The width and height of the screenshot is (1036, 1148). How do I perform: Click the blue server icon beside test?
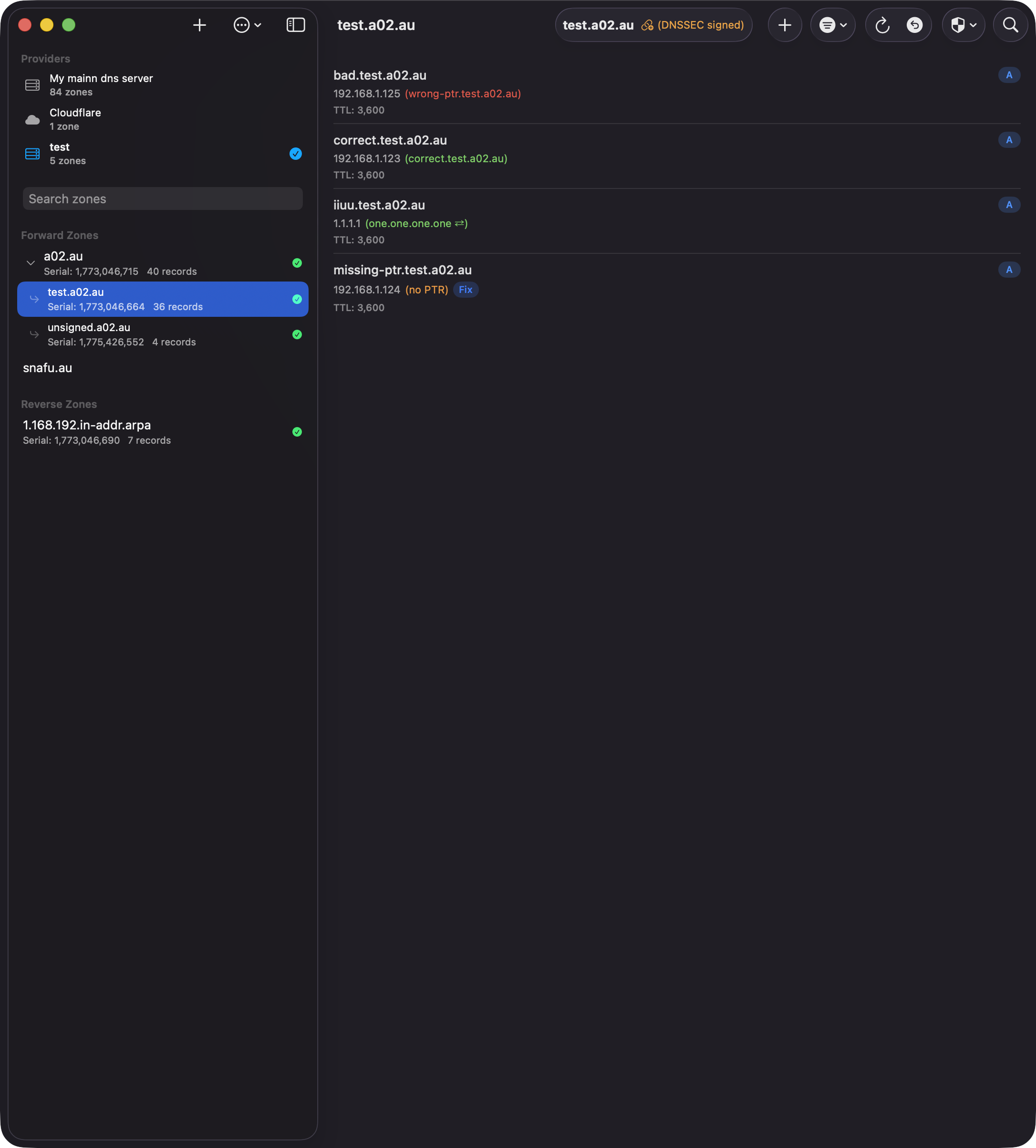point(32,154)
